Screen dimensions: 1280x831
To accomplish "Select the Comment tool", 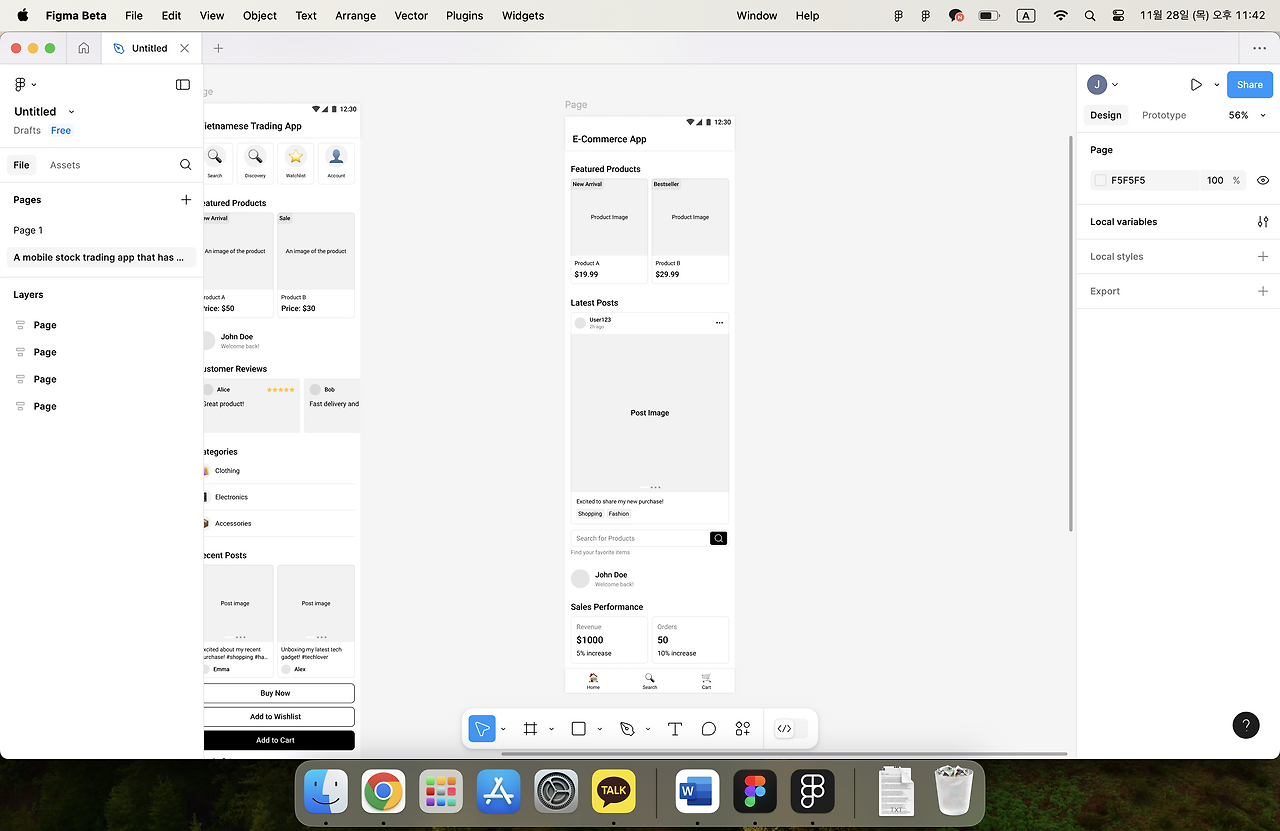I will point(709,729).
